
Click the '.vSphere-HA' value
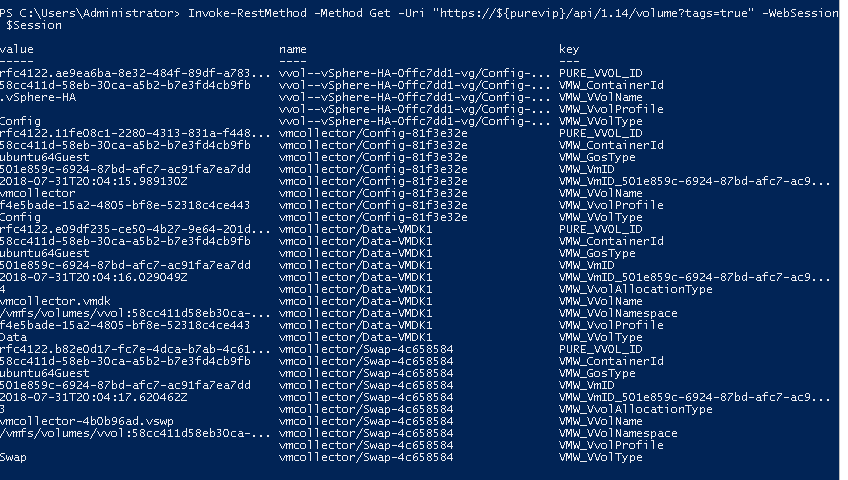[38, 97]
